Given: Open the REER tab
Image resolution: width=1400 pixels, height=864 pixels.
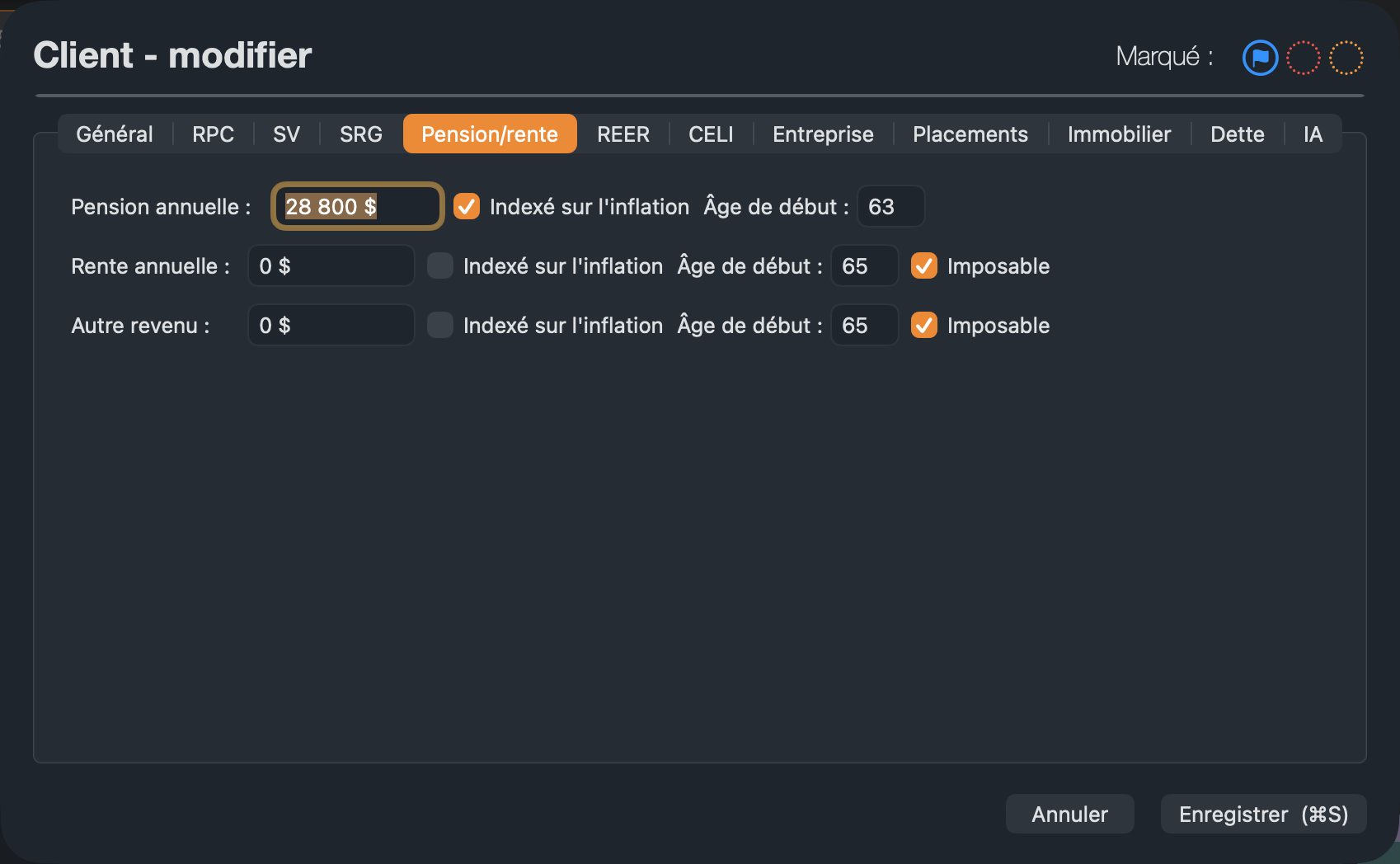Looking at the screenshot, I should tap(623, 134).
